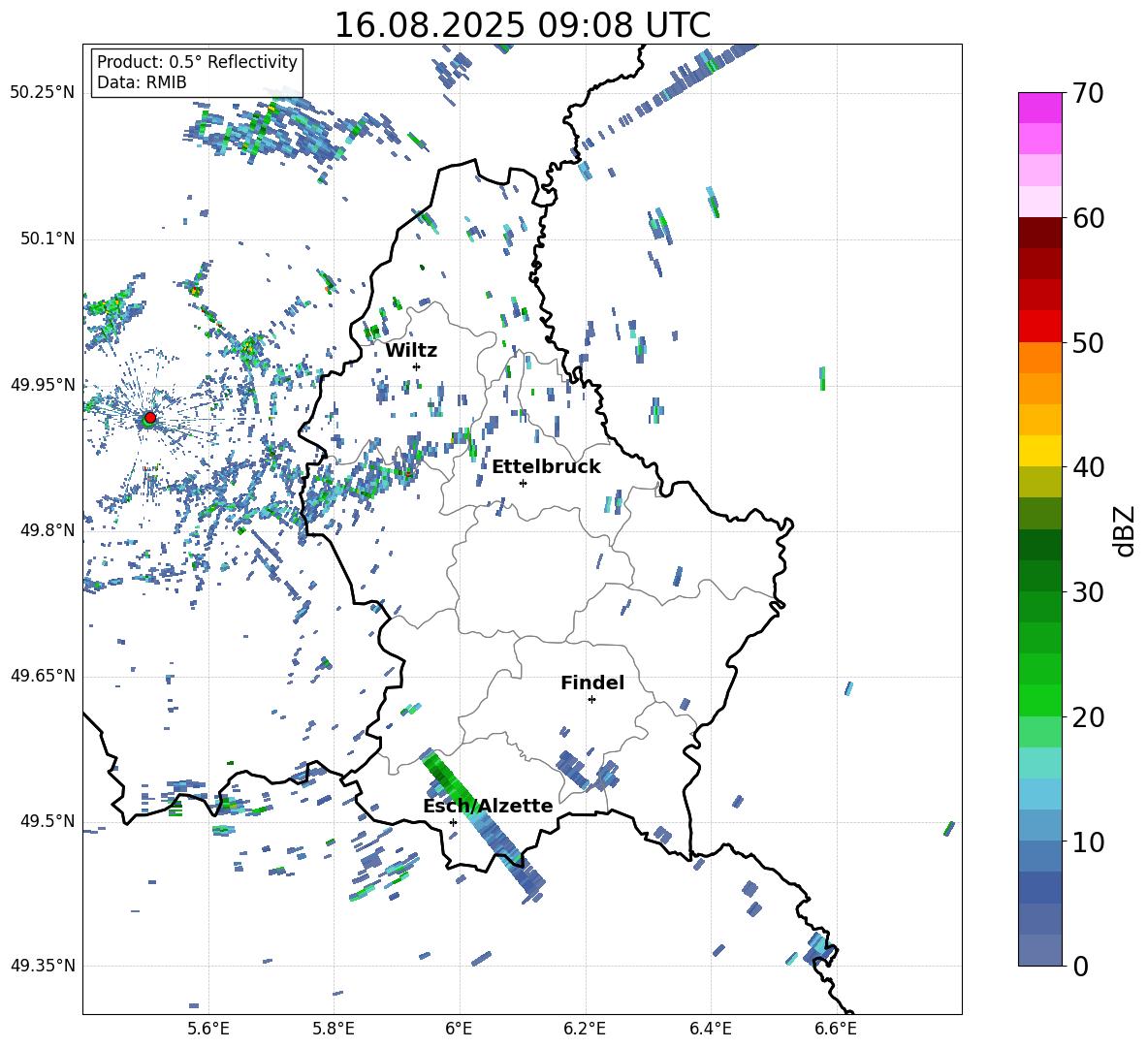Viewport: 1148px width, 1048px height.
Task: Click the 6.6°E longitude tick label
Action: (x=836, y=1029)
